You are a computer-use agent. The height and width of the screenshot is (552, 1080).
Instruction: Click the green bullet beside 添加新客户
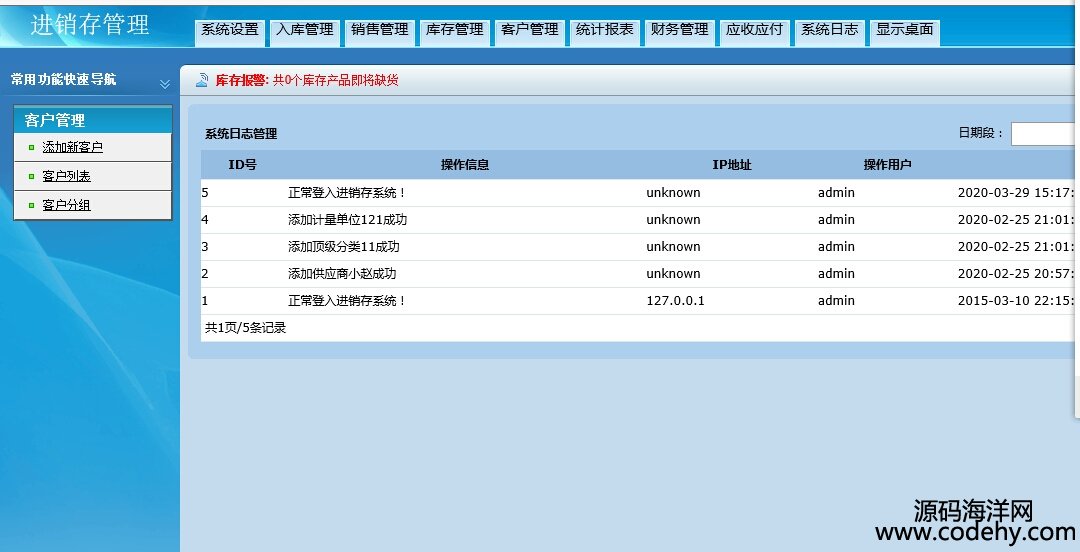32,147
